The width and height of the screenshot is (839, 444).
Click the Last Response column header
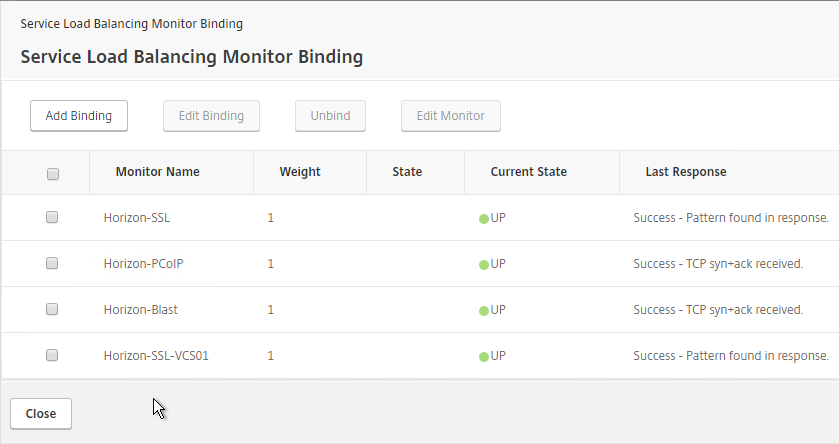(x=686, y=172)
